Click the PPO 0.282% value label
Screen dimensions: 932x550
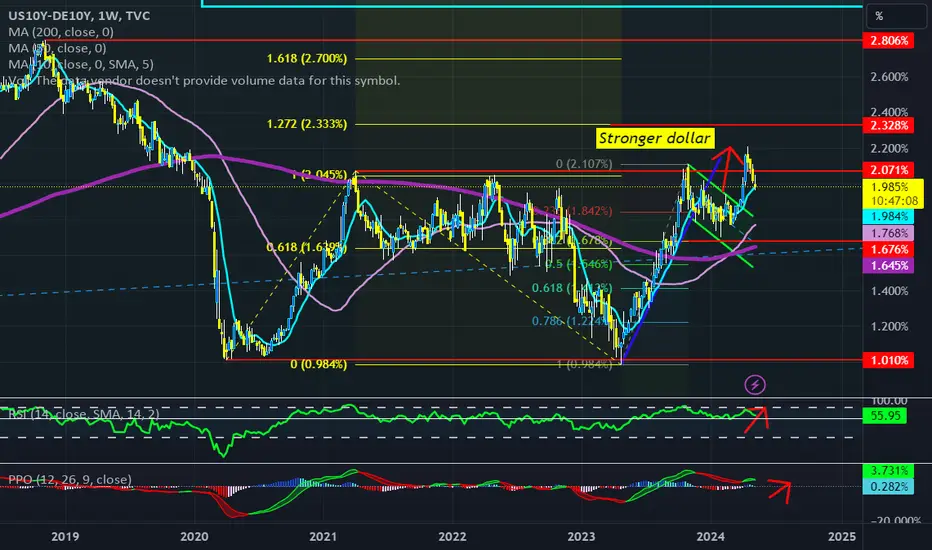coord(889,487)
